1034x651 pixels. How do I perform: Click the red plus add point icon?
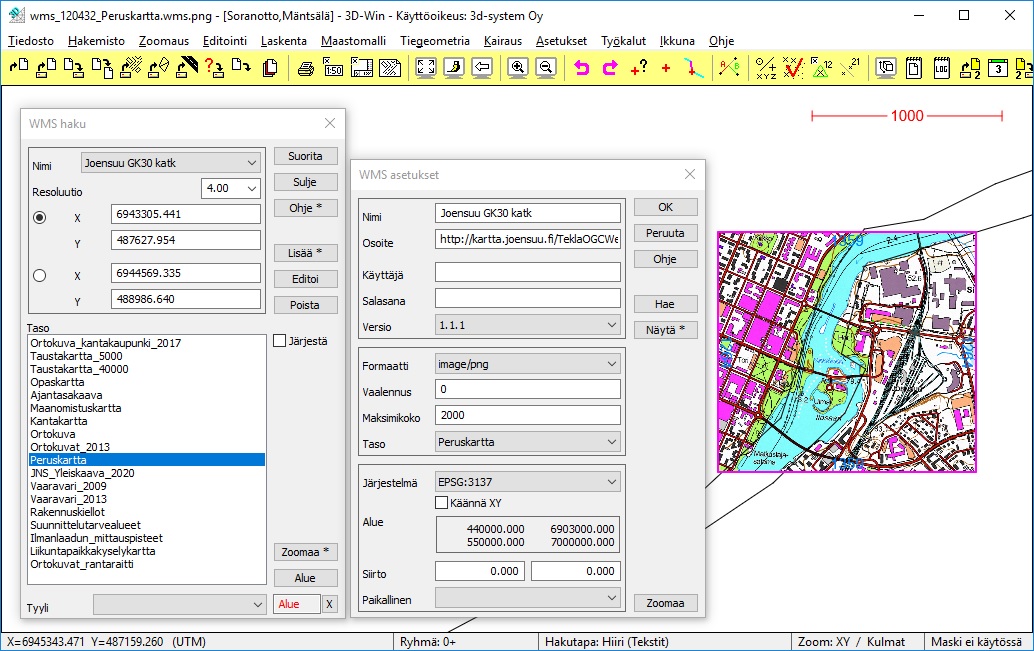click(x=666, y=67)
